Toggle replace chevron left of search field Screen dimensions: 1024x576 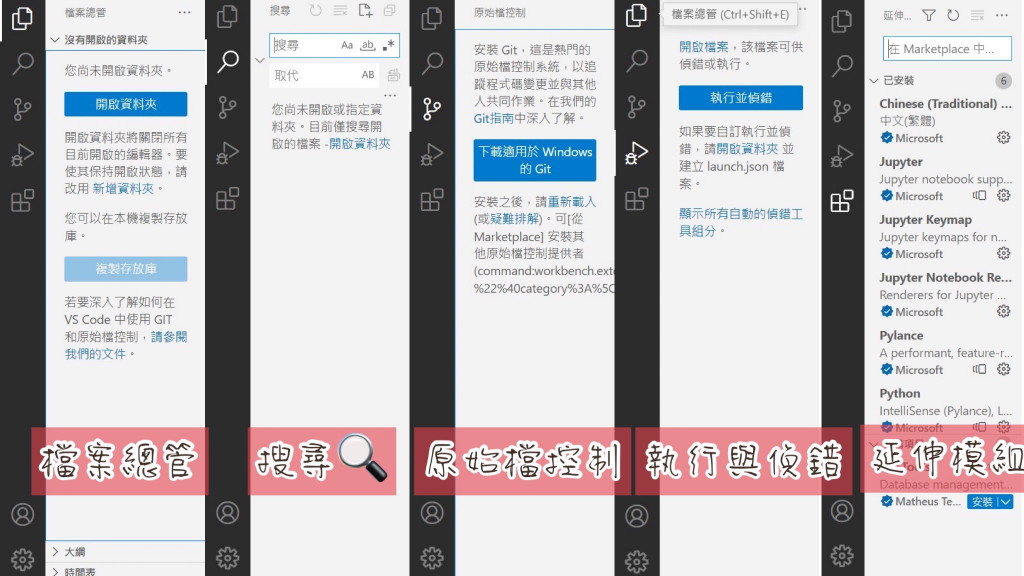[x=260, y=60]
